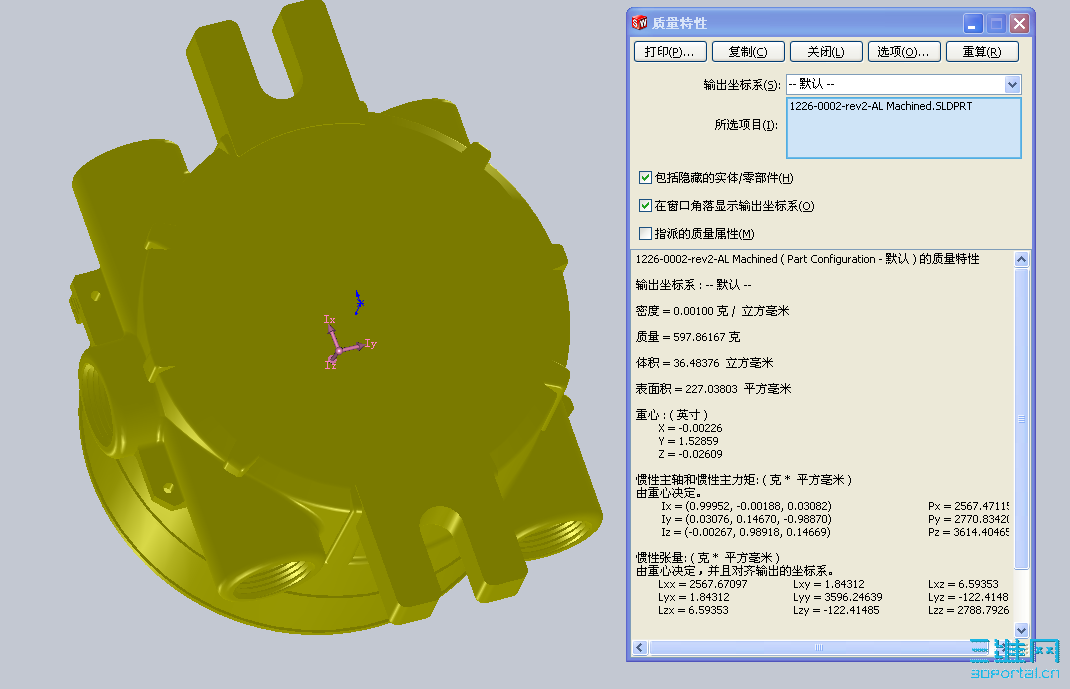Enable 包括隐藏的实体/零部件 option

point(646,178)
